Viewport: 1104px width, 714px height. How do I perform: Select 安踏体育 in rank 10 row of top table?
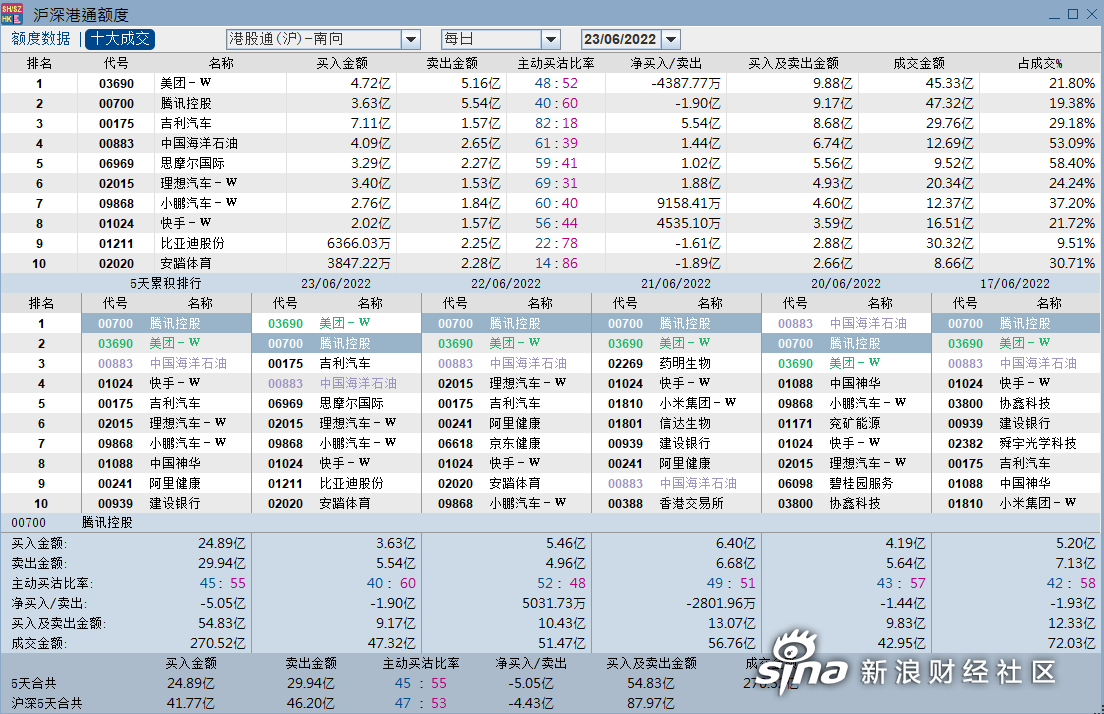tap(186, 263)
